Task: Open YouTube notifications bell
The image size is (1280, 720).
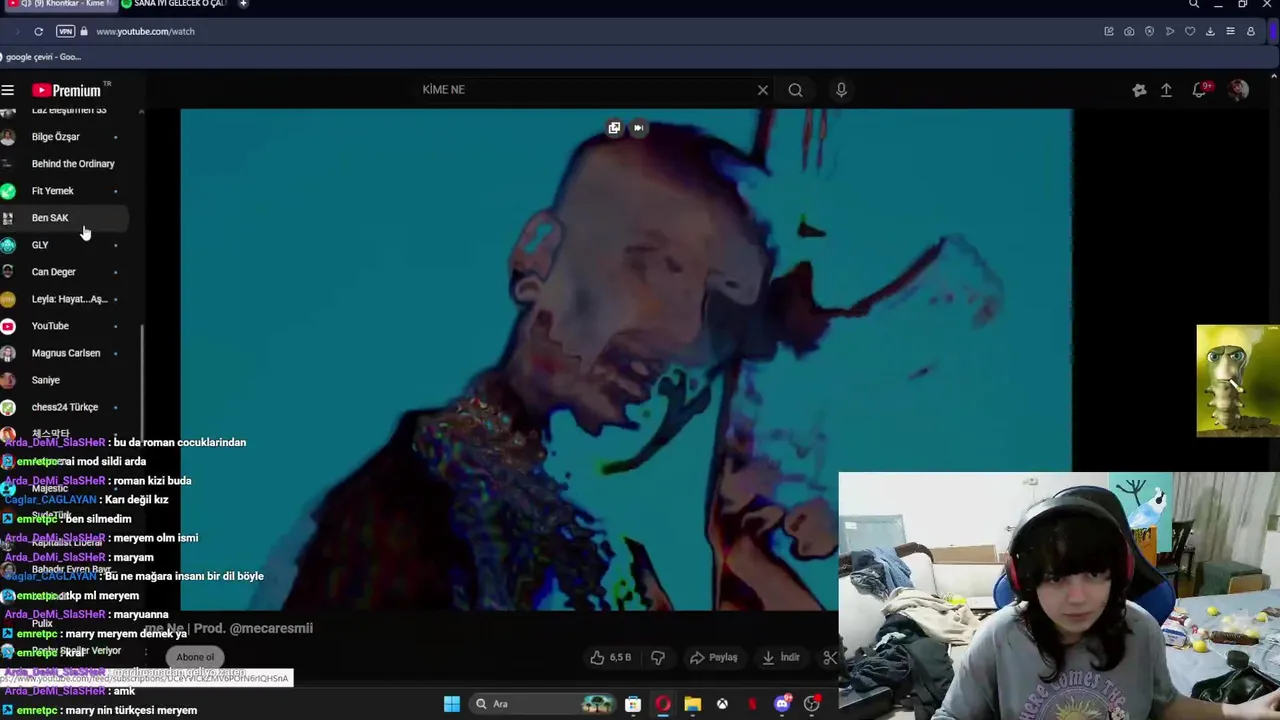Action: coord(1200,90)
